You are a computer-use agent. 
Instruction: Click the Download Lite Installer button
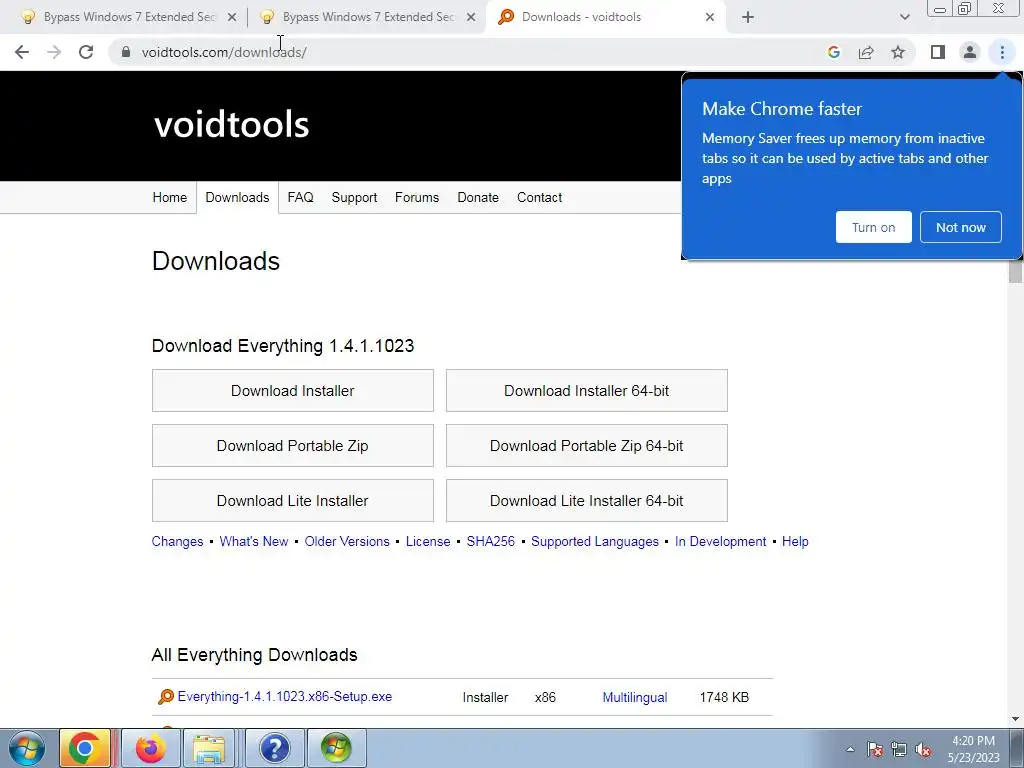pos(293,501)
